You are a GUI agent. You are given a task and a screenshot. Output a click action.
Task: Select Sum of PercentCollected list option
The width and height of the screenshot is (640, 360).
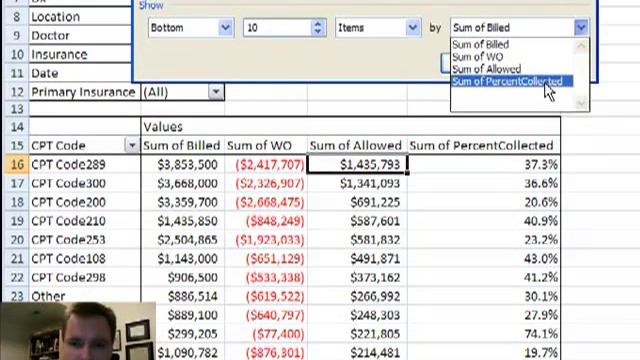pyautogui.click(x=512, y=81)
